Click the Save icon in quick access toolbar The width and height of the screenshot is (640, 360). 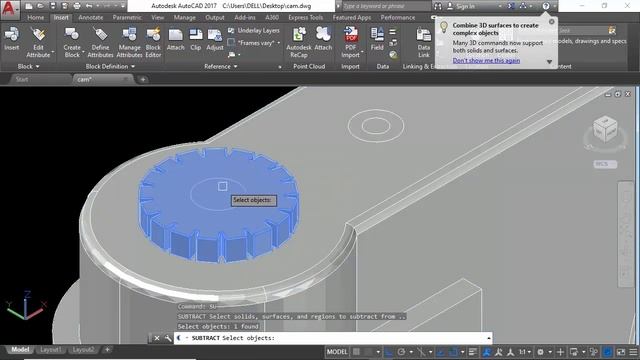(x=53, y=6)
